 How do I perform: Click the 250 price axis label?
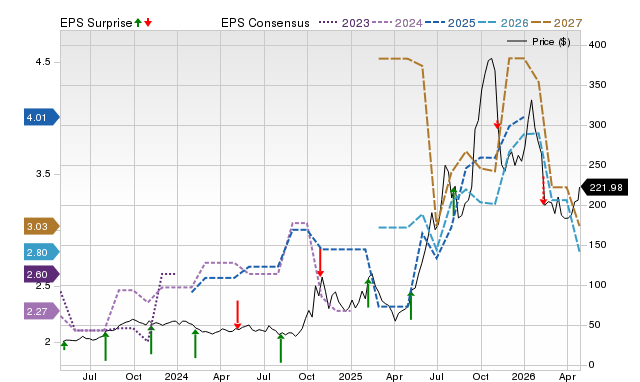(597, 165)
